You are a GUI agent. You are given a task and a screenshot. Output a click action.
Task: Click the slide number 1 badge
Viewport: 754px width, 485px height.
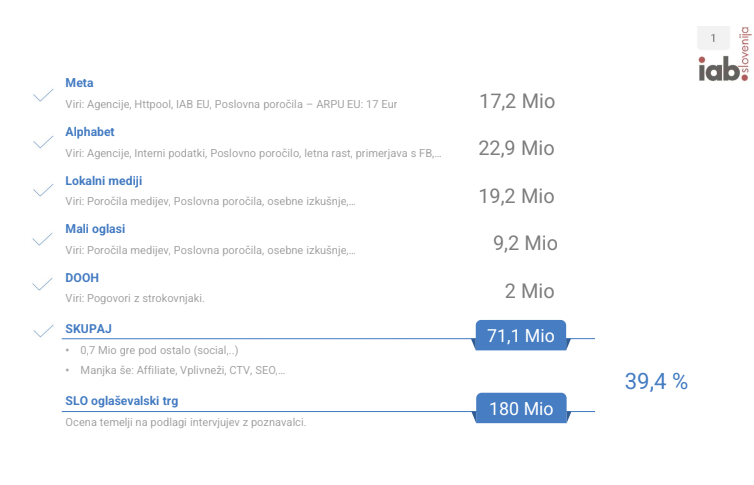click(713, 38)
